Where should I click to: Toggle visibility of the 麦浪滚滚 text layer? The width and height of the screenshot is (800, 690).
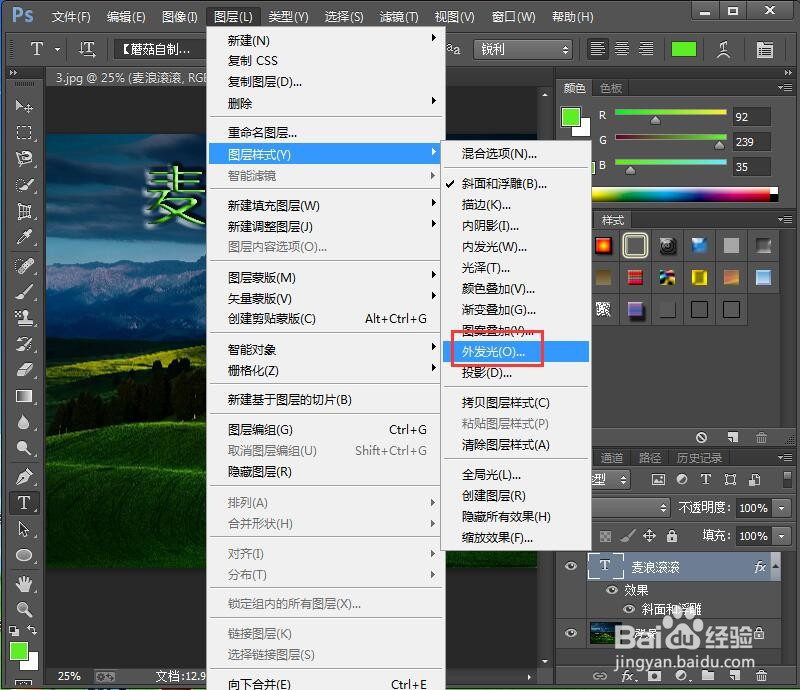tap(572, 566)
